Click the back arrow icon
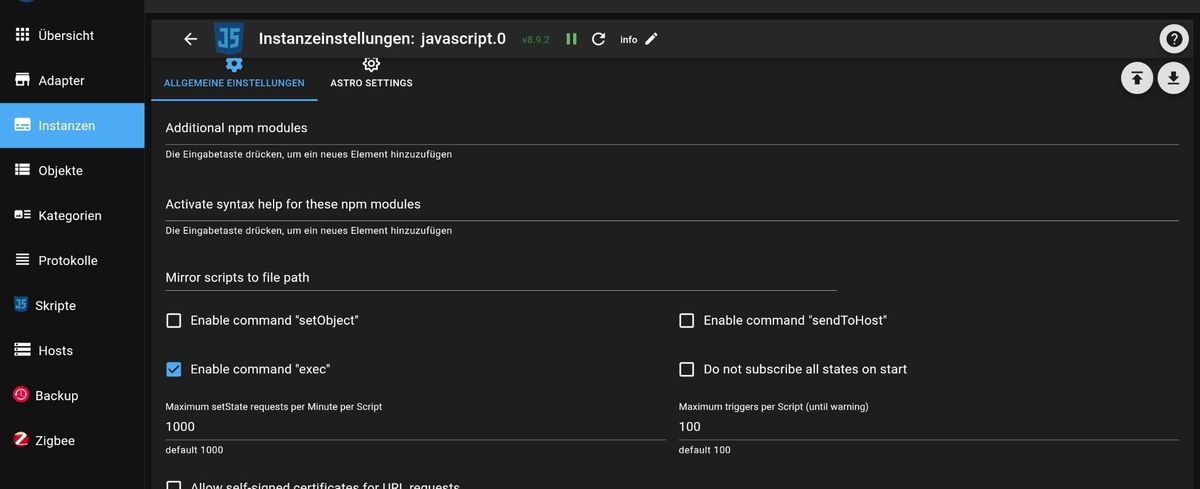The width and height of the screenshot is (1200, 489). [x=191, y=39]
